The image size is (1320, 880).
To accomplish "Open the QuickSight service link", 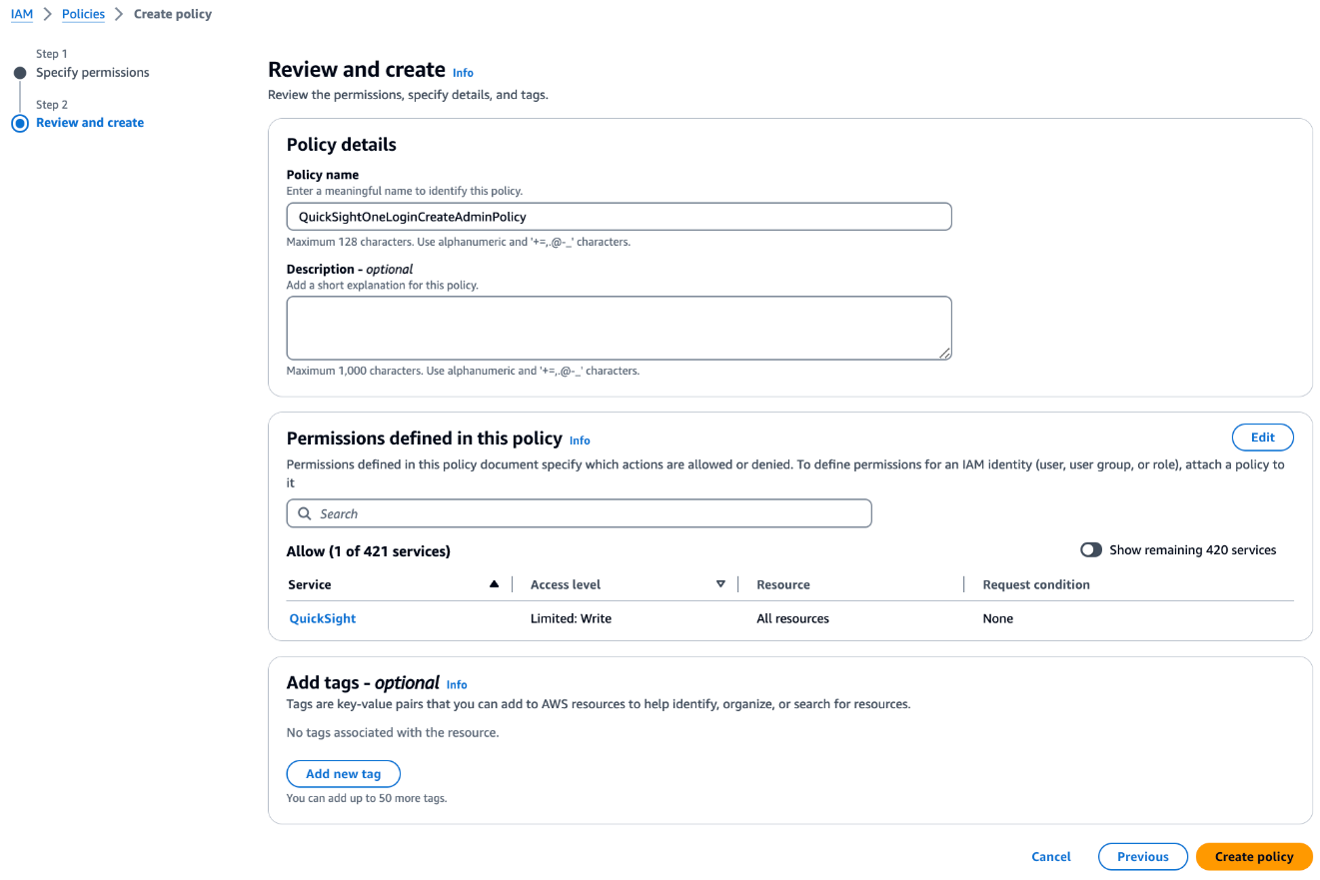I will click(x=323, y=619).
